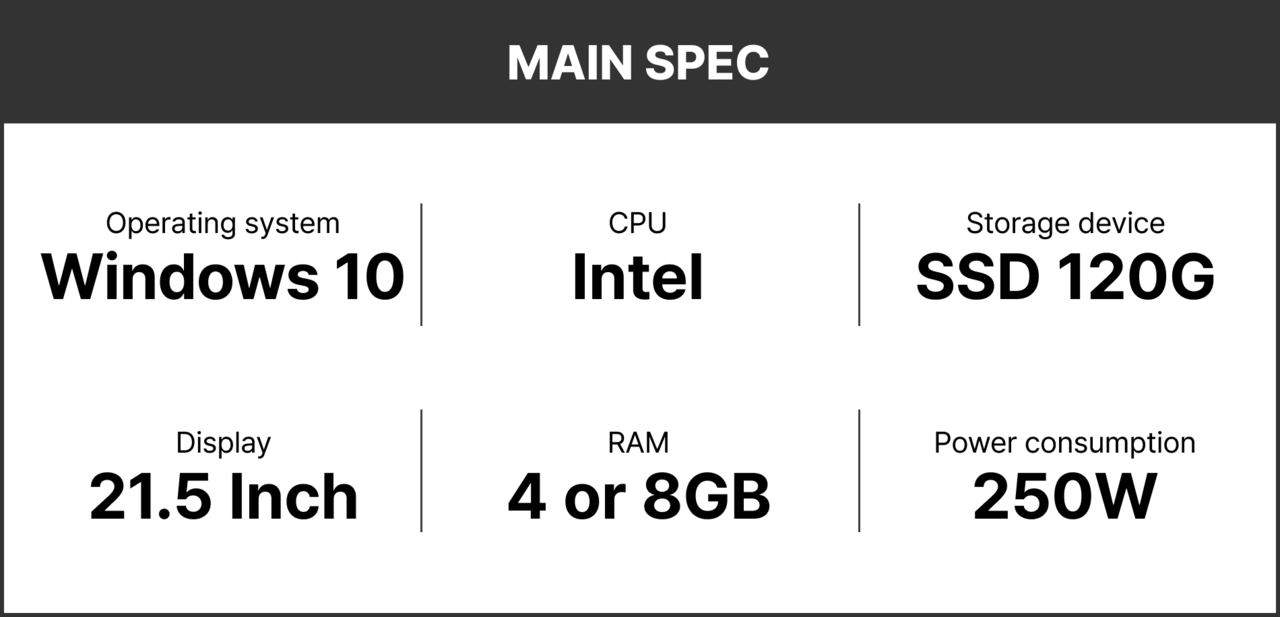
Task: Click the word SPEC in the header
Action: pos(706,63)
